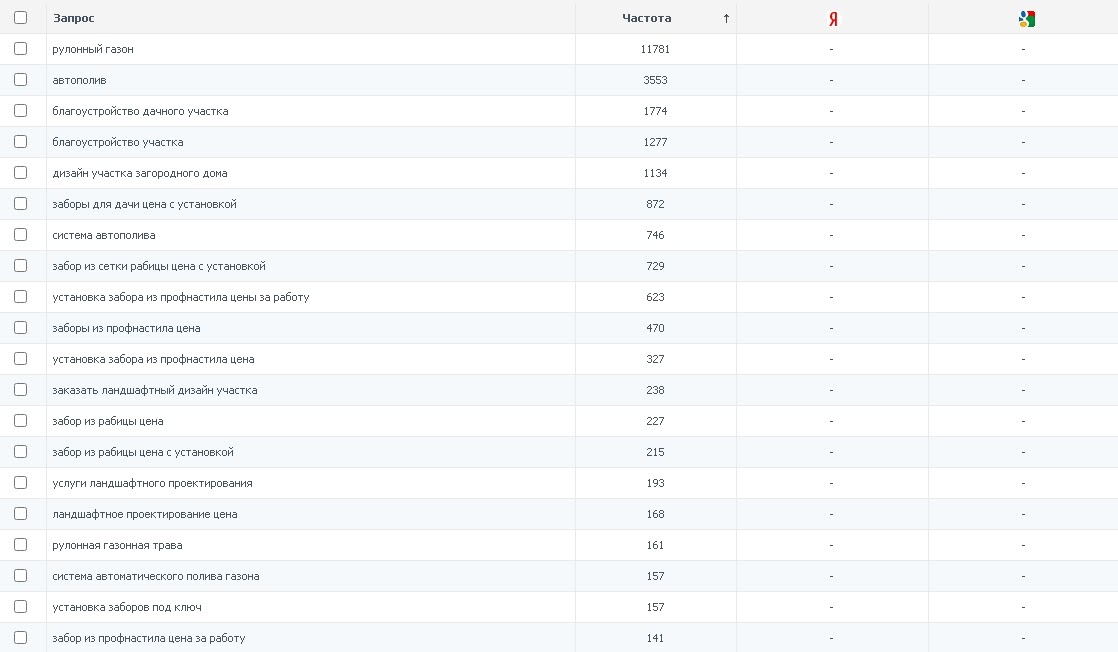This screenshot has height=652, width=1118.
Task: Check the box for рулонный газон
Action: point(21,48)
